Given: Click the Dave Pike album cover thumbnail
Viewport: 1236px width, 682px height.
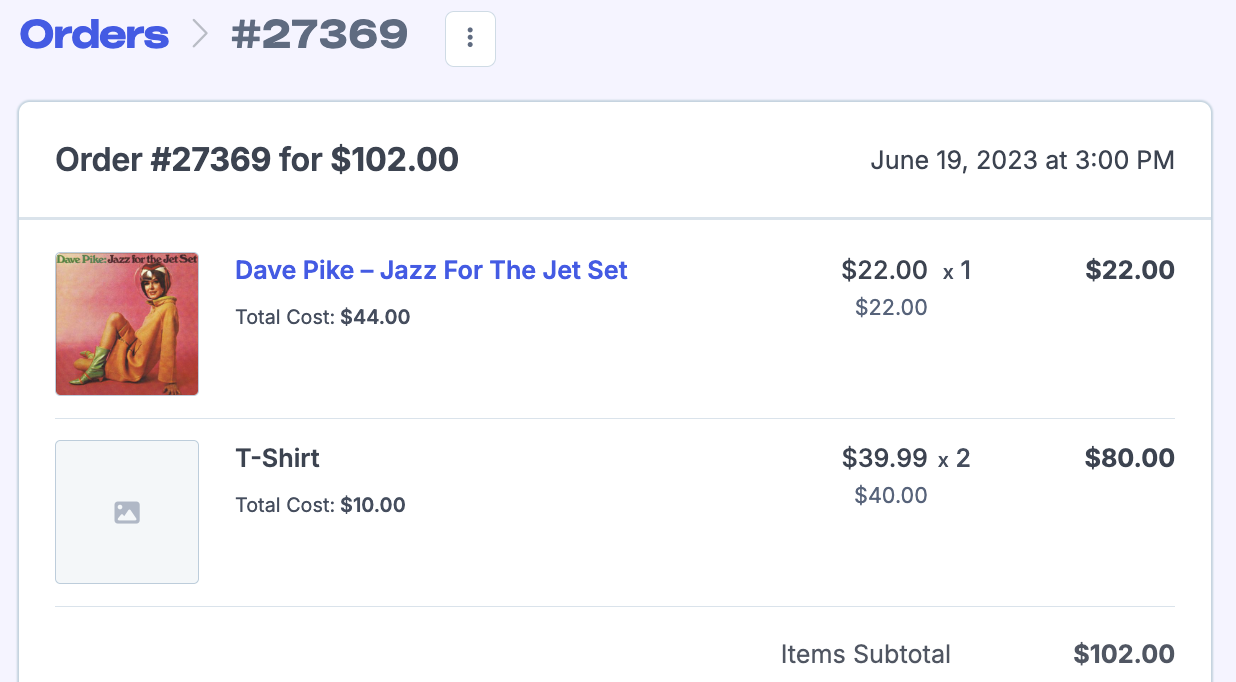Looking at the screenshot, I should pyautogui.click(x=127, y=324).
